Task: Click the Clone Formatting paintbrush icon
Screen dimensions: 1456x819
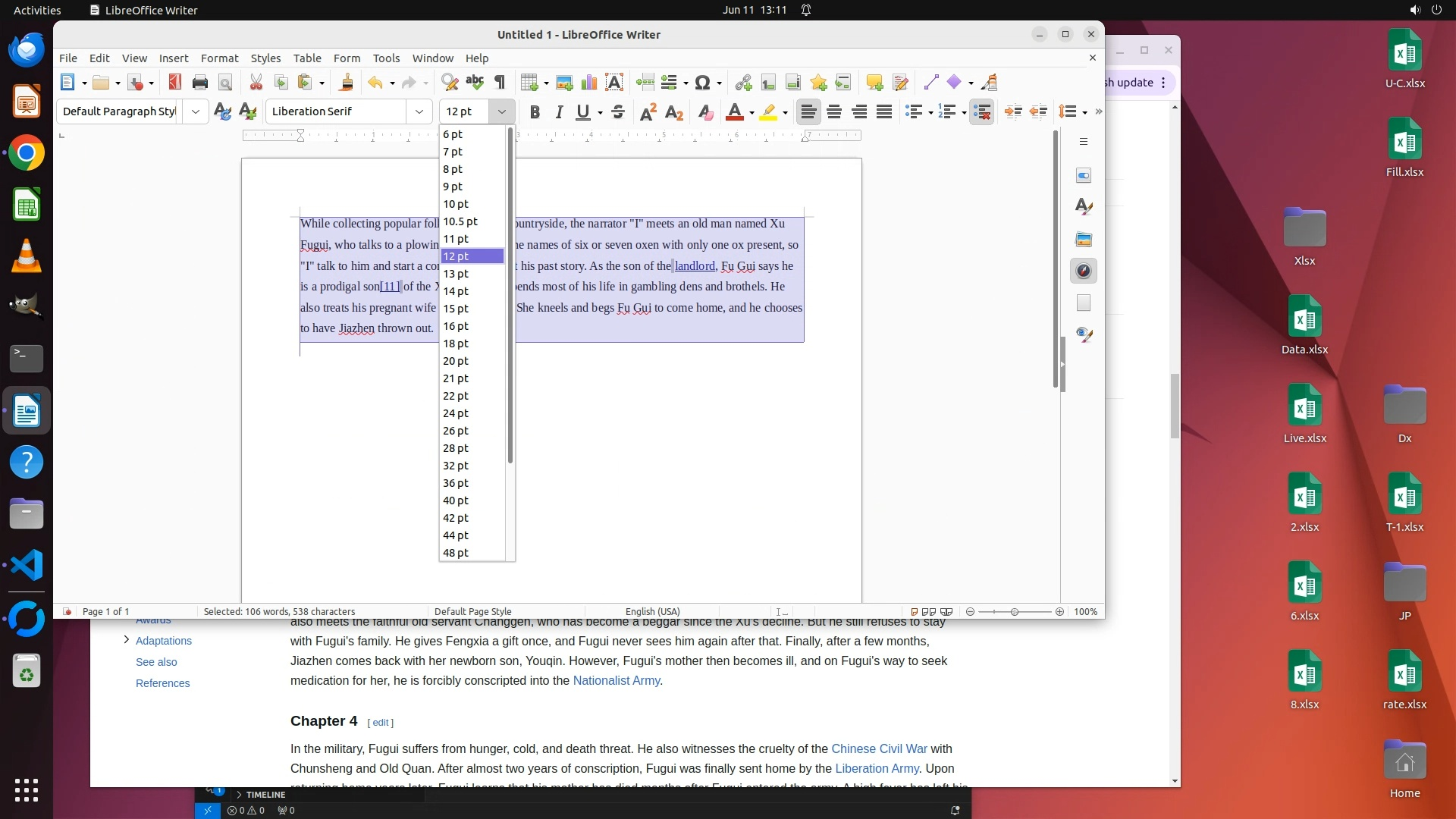Action: [x=347, y=83]
